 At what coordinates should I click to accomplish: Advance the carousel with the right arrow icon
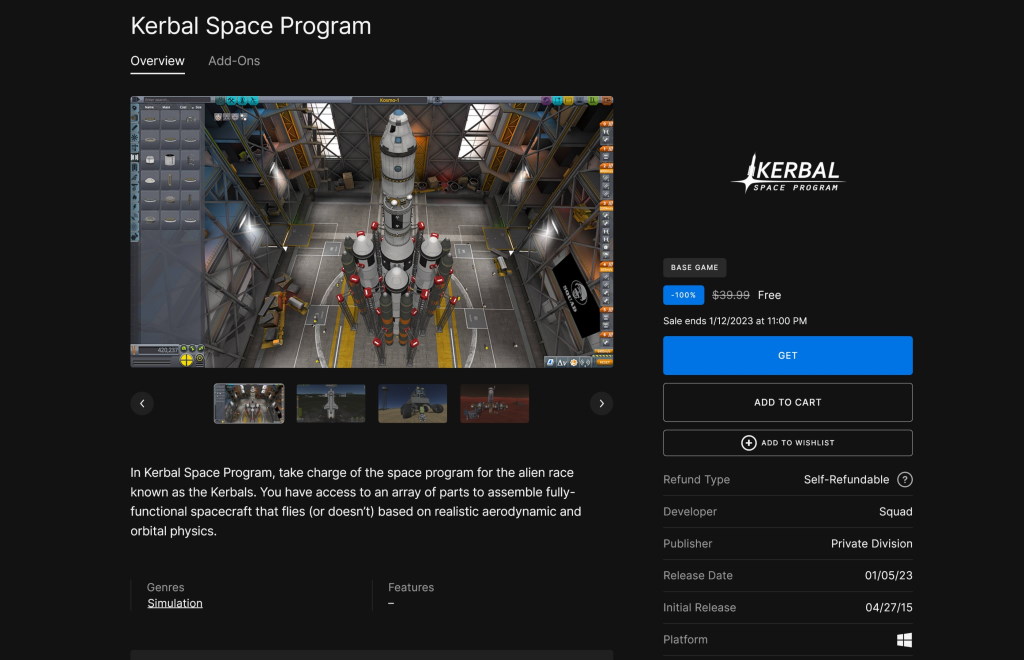click(602, 403)
